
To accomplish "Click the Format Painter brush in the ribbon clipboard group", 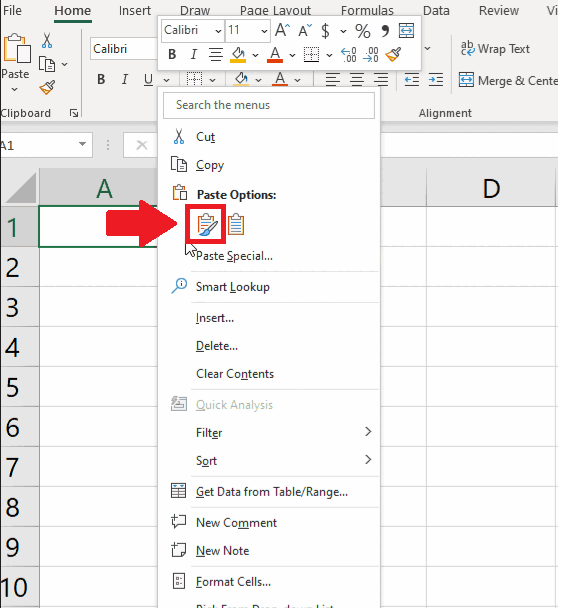I will click(x=47, y=88).
